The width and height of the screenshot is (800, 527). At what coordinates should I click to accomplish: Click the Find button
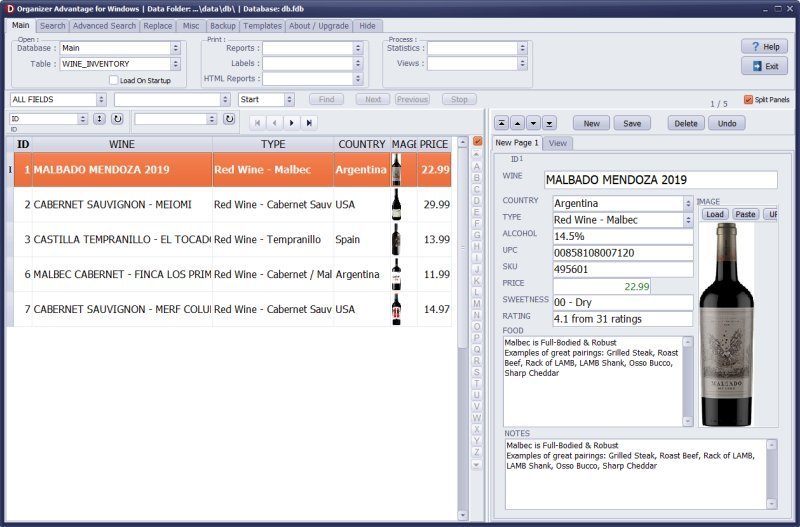(327, 99)
